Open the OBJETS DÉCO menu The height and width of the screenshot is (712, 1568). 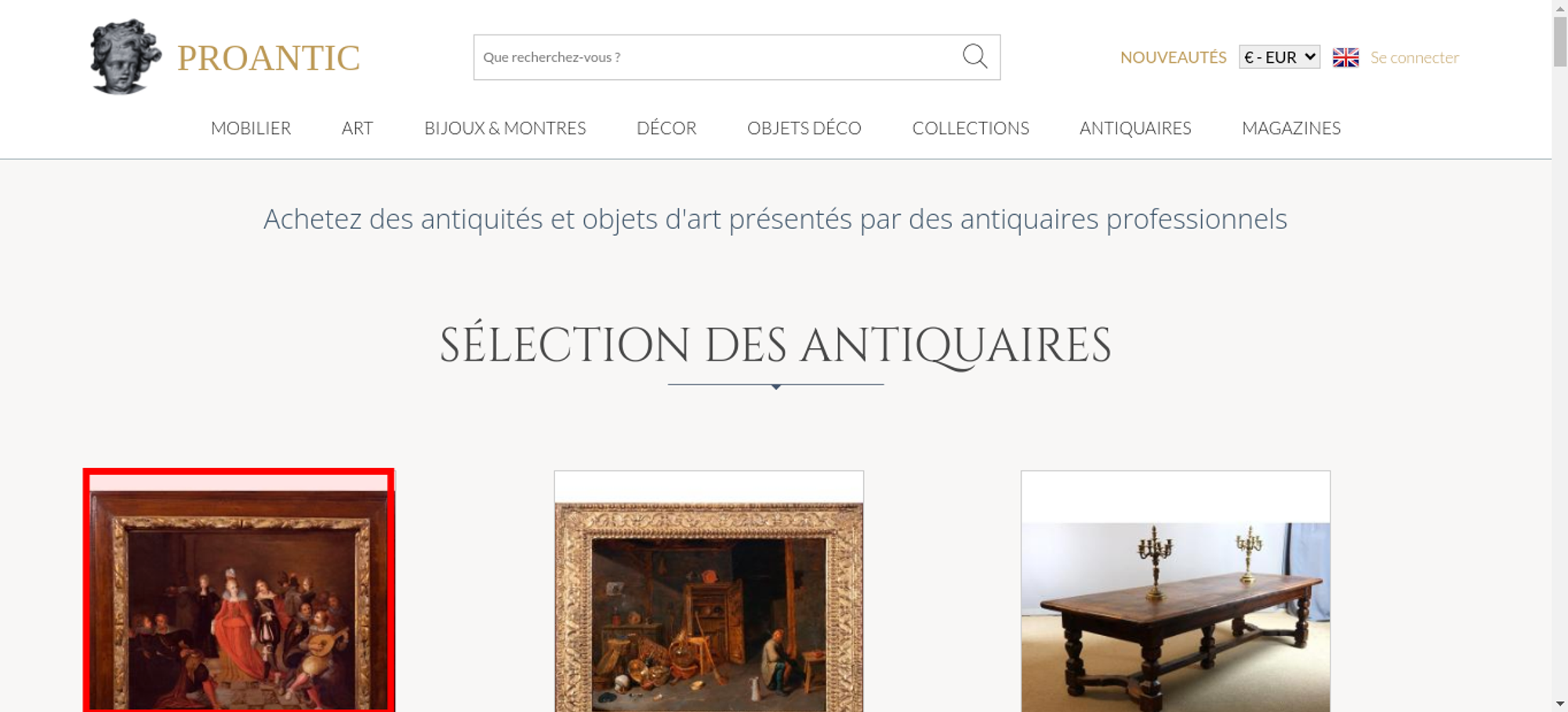pos(804,128)
